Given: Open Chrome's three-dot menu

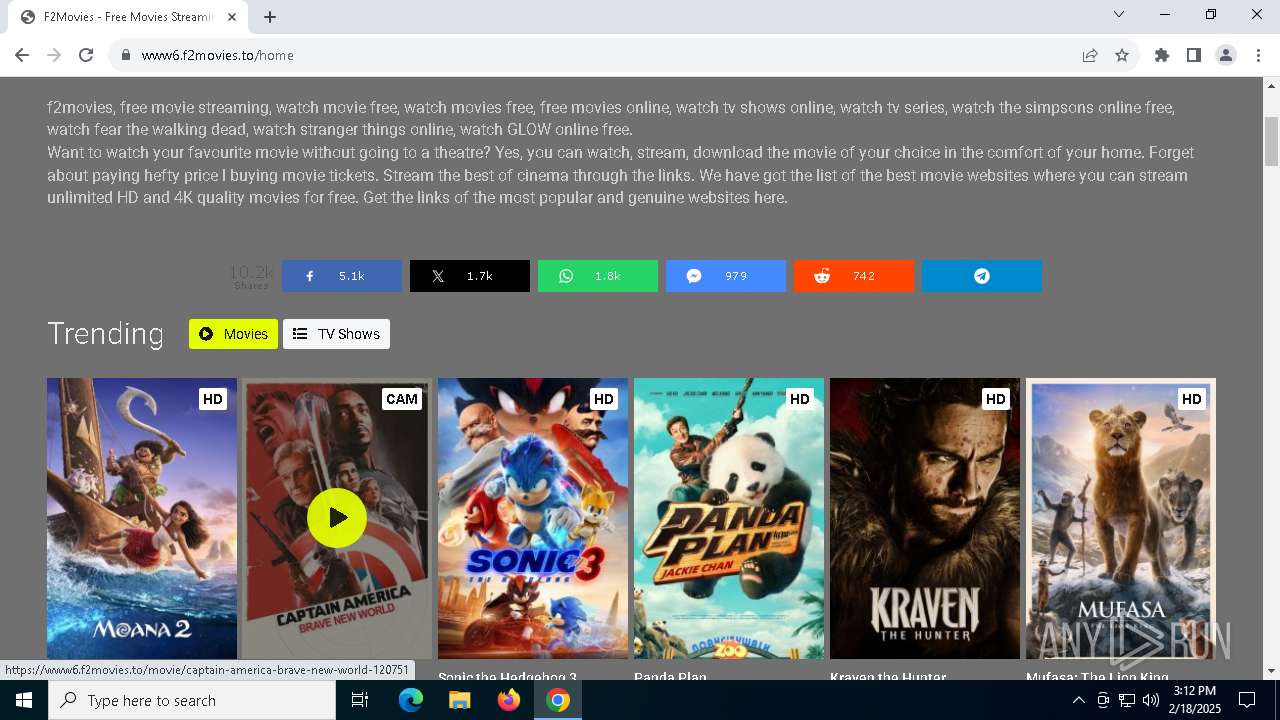Looking at the screenshot, I should pyautogui.click(x=1258, y=55).
